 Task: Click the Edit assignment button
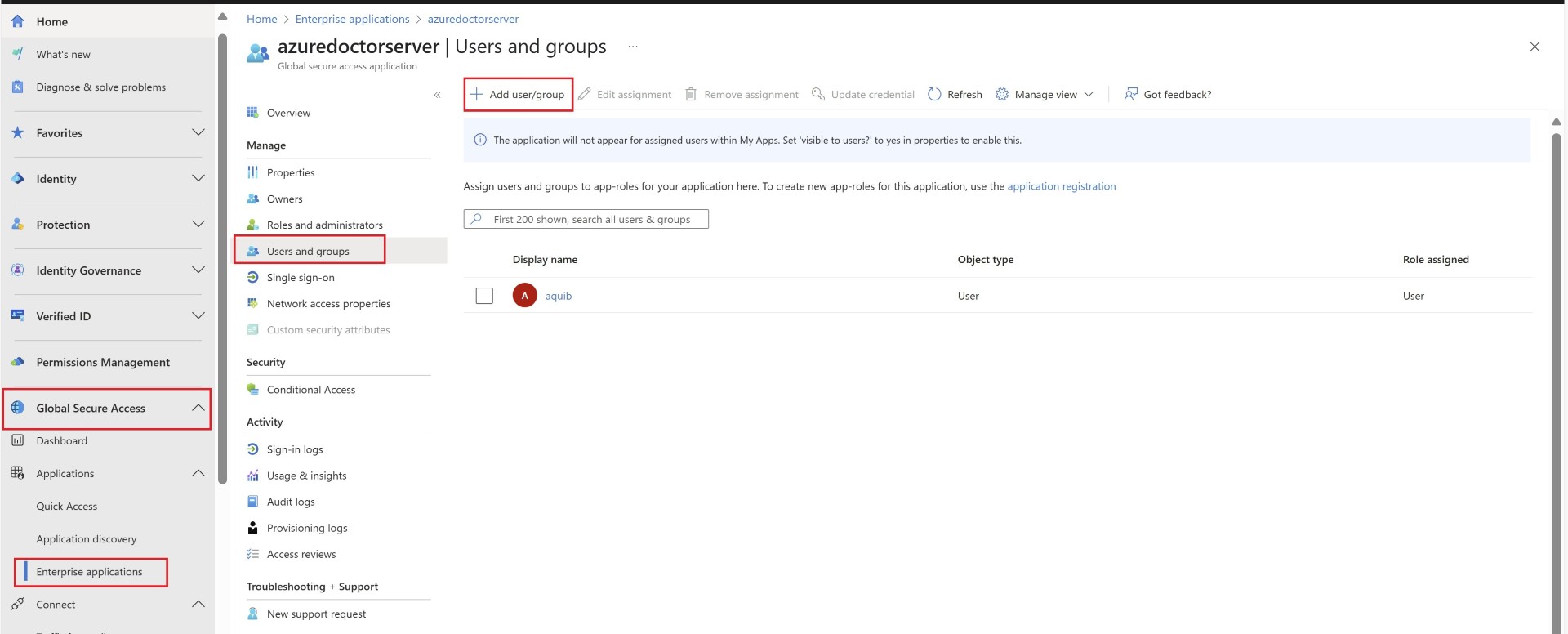(x=625, y=95)
